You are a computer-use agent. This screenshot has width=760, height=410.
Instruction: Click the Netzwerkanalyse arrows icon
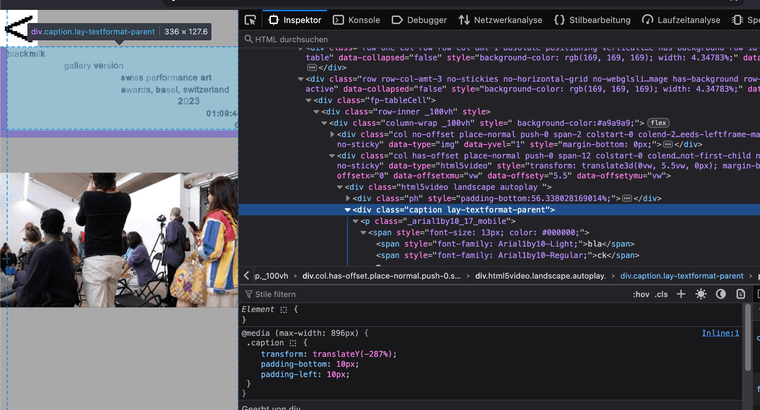point(464,20)
